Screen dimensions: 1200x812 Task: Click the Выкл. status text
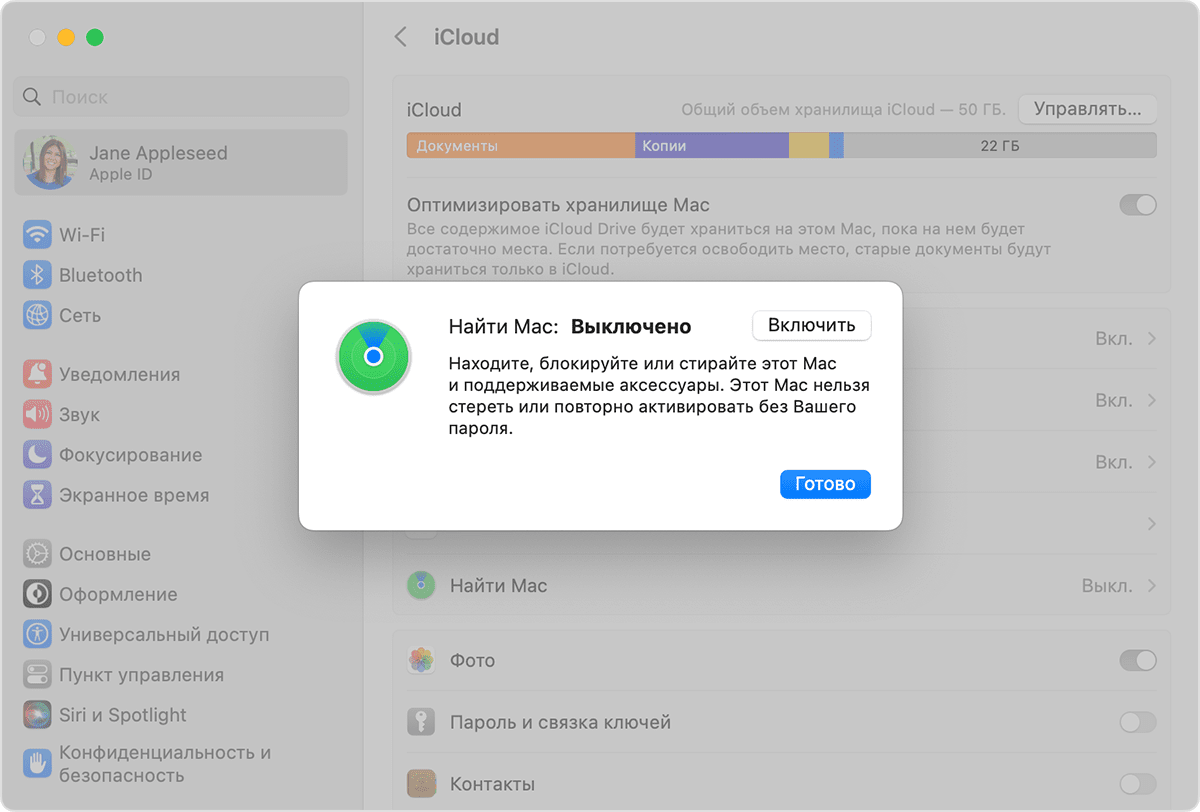tap(1107, 585)
